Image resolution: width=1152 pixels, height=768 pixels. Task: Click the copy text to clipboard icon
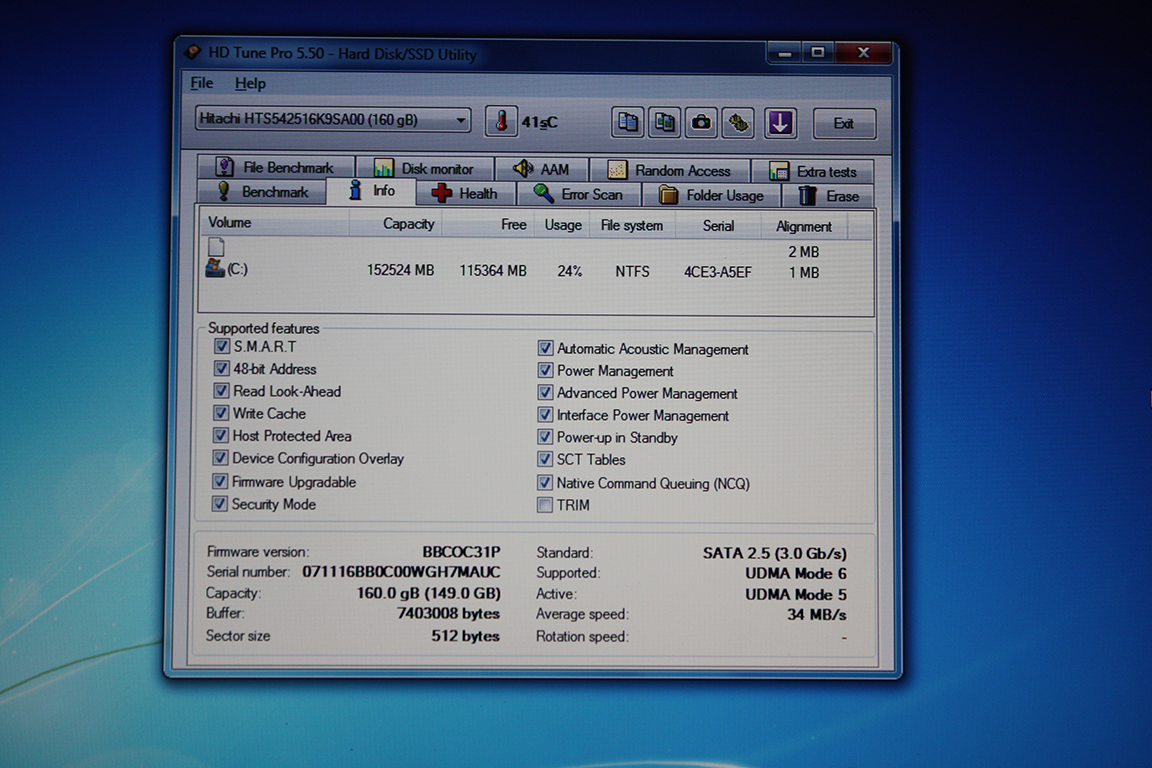click(x=628, y=122)
